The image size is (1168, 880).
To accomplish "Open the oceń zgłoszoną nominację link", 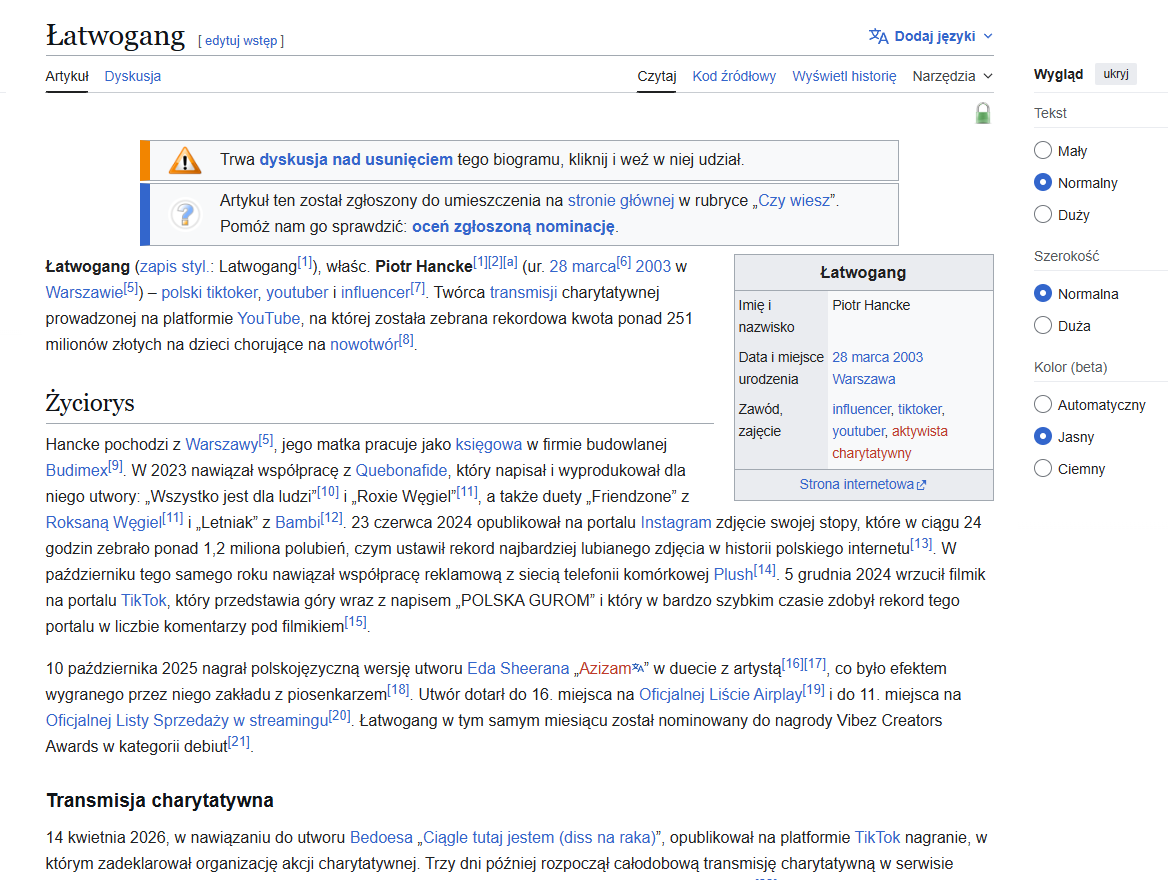I will coord(513,227).
